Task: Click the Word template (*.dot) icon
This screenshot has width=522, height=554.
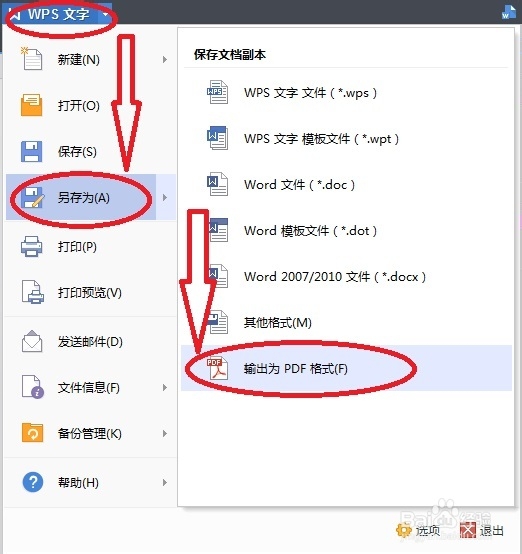Action: [218, 230]
